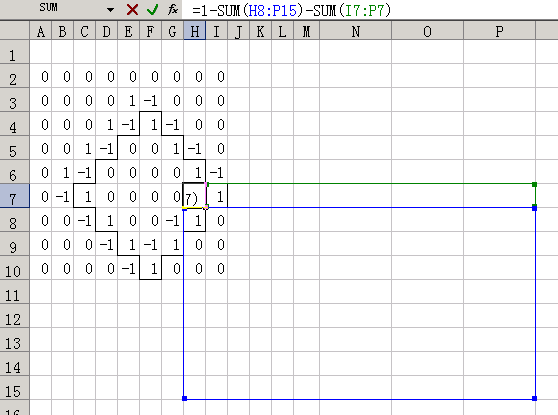Click editing cell H7 showing 7)
The image size is (558, 415).
click(x=194, y=196)
